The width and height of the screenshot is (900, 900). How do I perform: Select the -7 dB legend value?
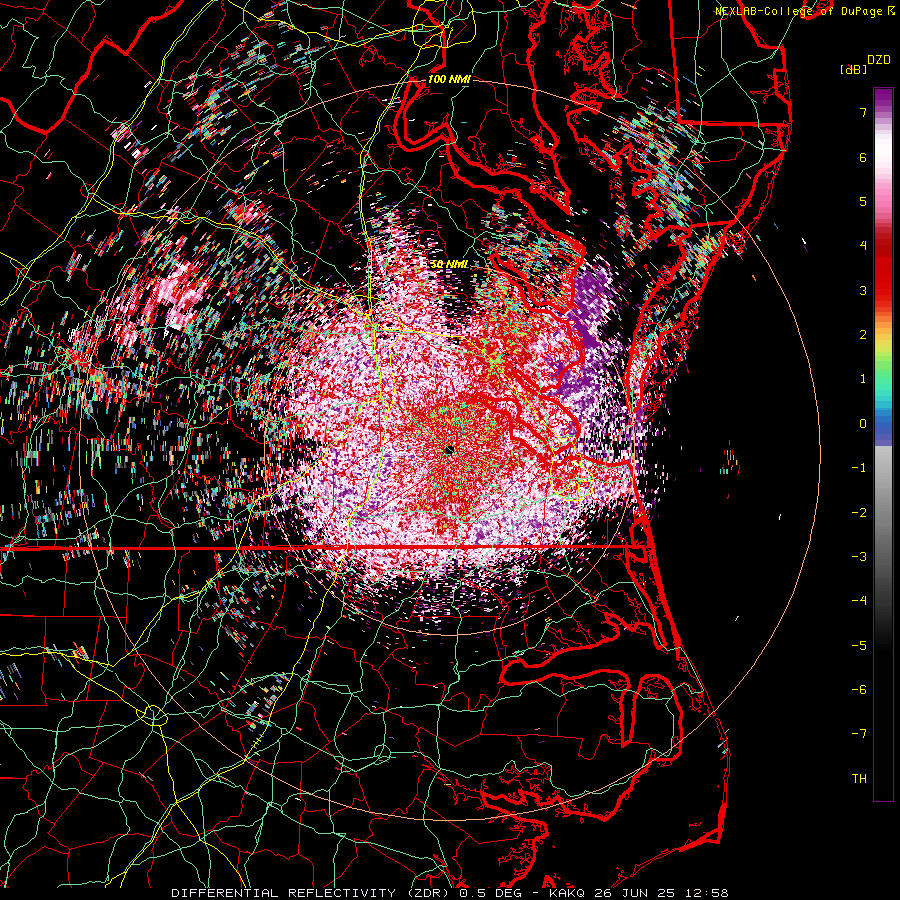[859, 734]
